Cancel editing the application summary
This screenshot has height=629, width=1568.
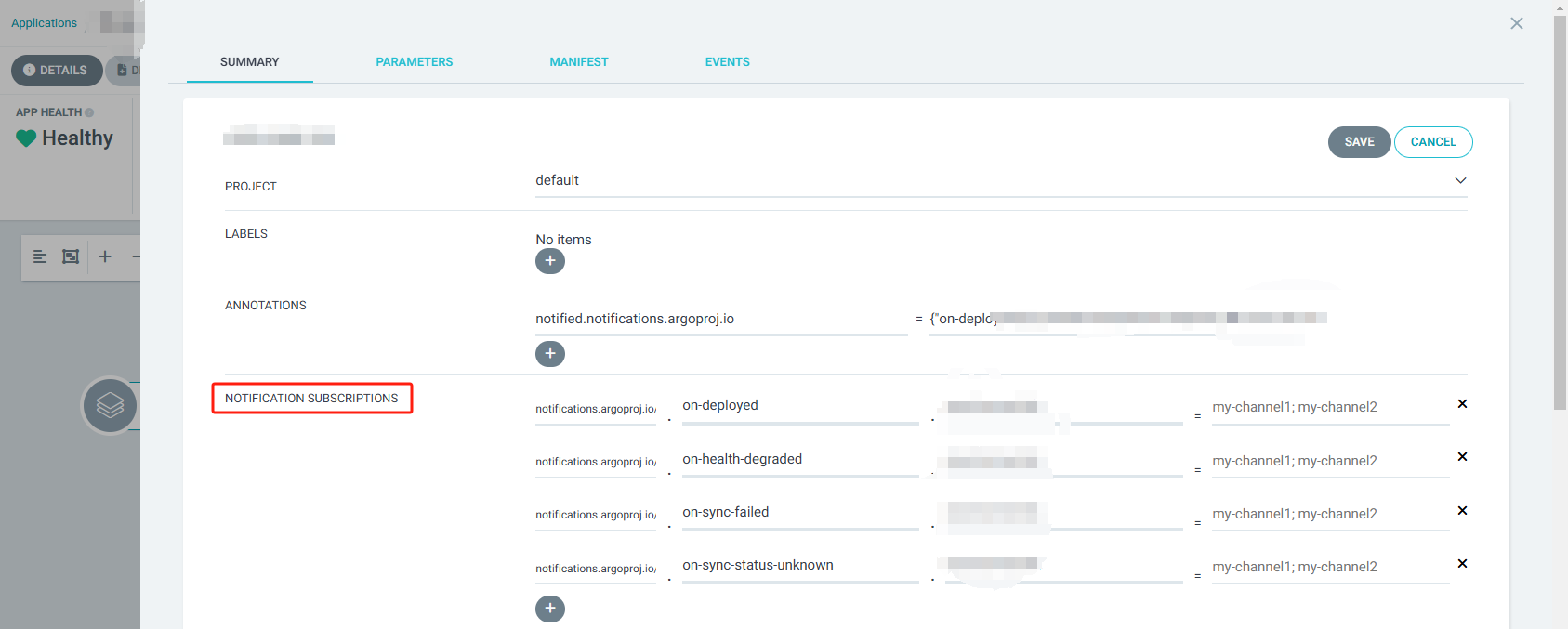1432,142
